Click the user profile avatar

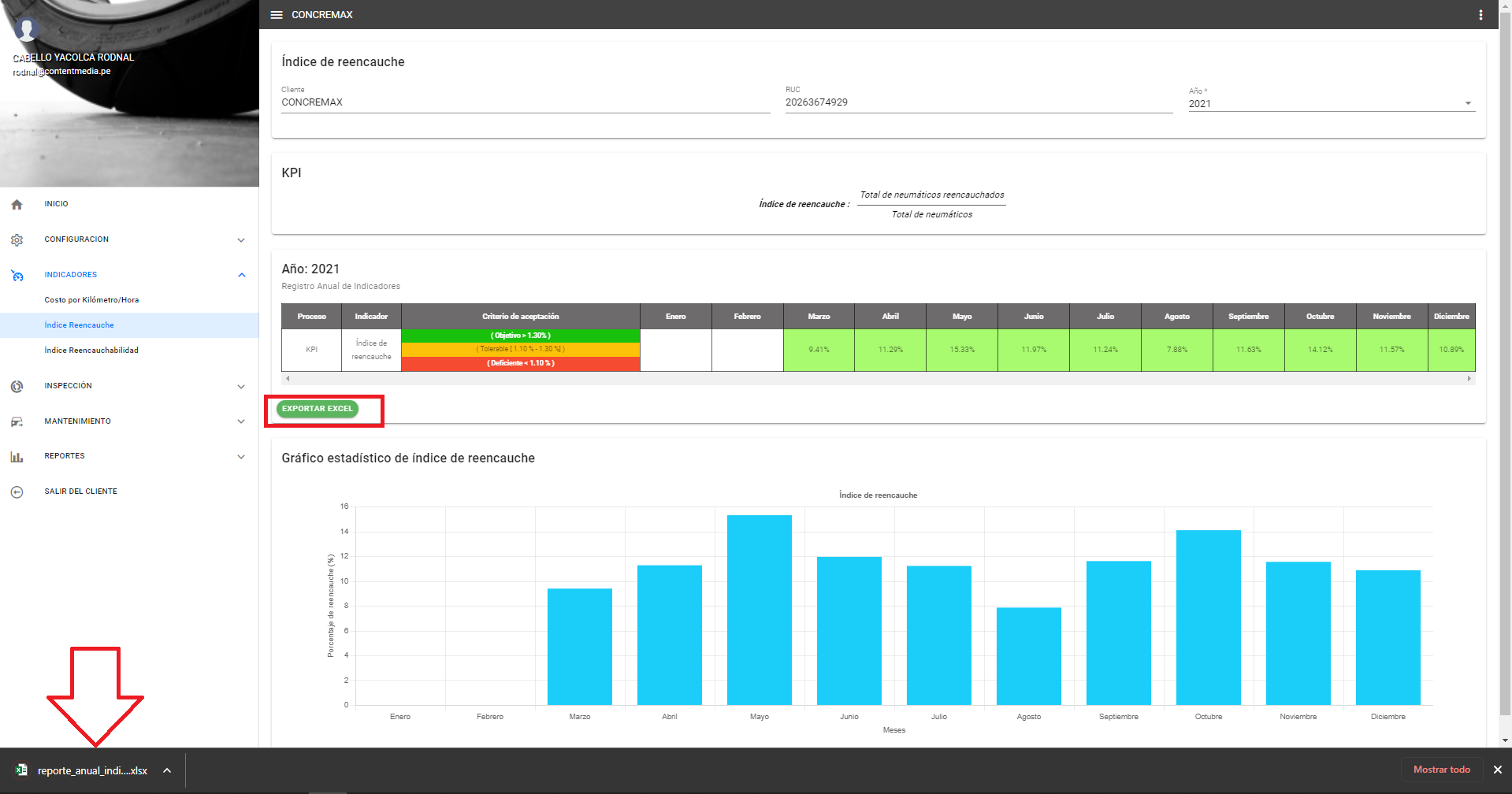pyautogui.click(x=27, y=29)
